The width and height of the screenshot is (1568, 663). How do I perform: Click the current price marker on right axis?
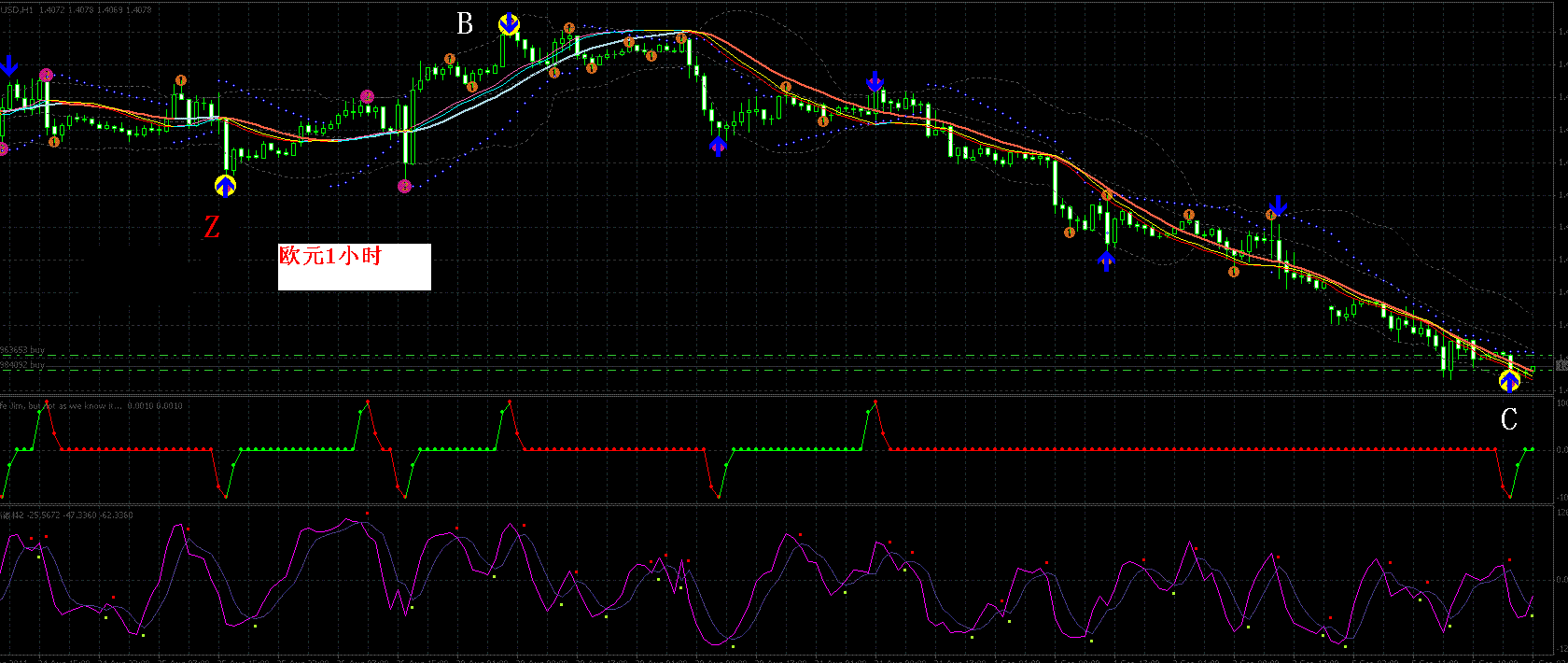pyautogui.click(x=1560, y=364)
